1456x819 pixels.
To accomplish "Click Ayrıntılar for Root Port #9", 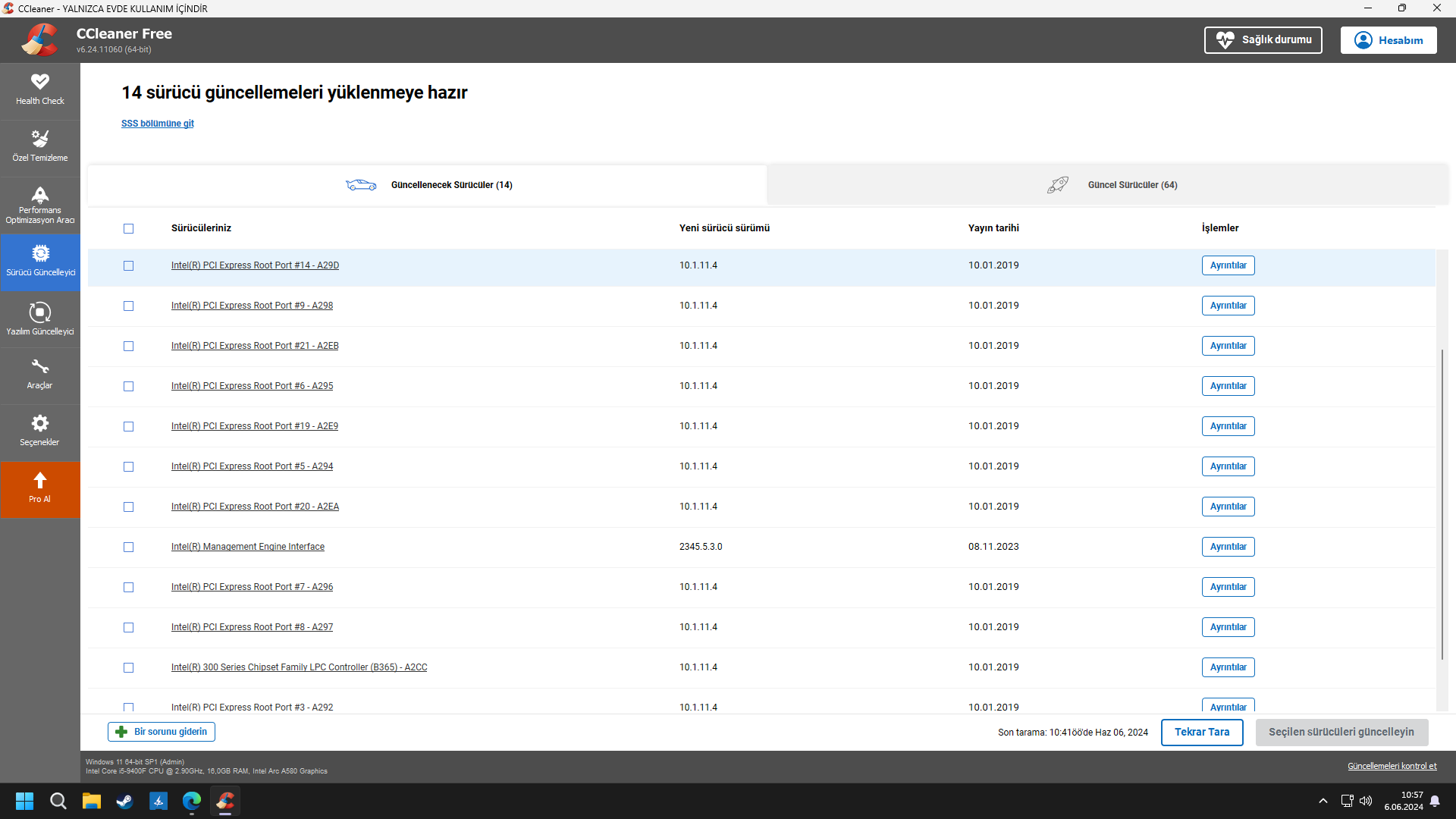I will coord(1228,306).
